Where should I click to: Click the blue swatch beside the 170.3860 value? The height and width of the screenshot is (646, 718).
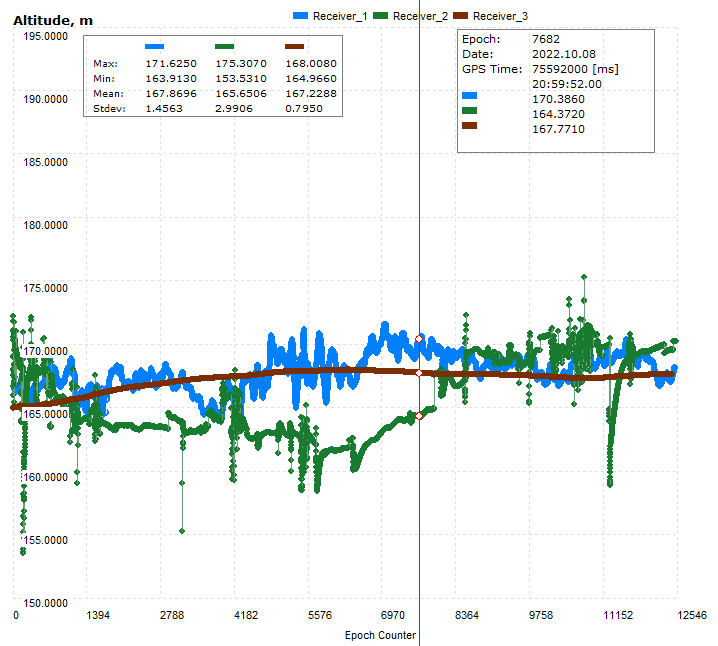470,96
